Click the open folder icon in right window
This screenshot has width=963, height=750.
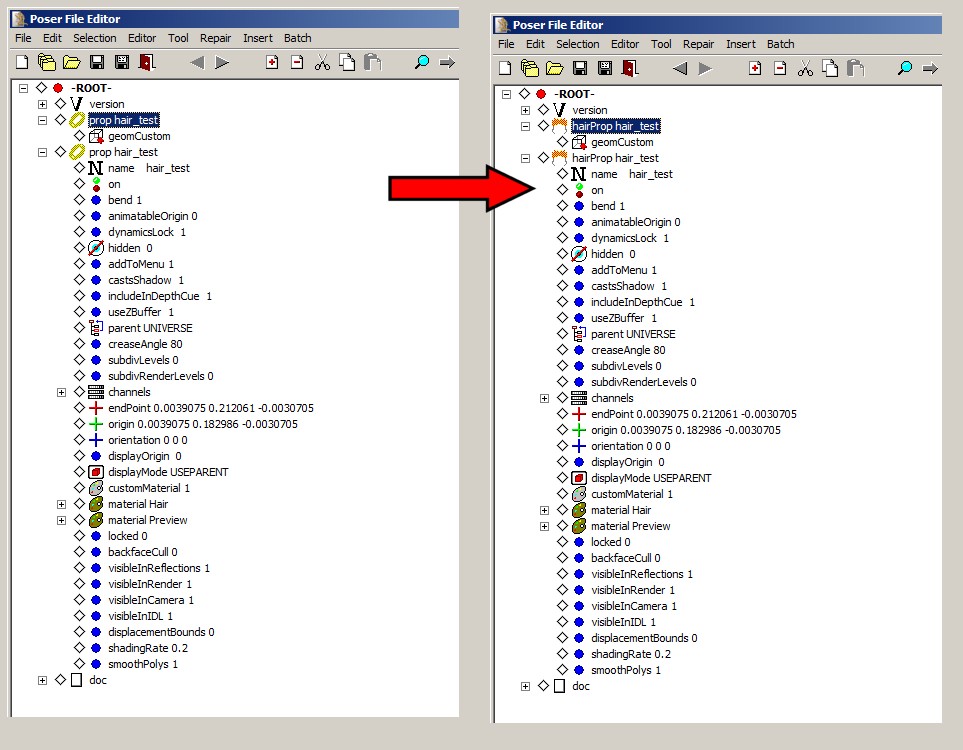[555, 68]
